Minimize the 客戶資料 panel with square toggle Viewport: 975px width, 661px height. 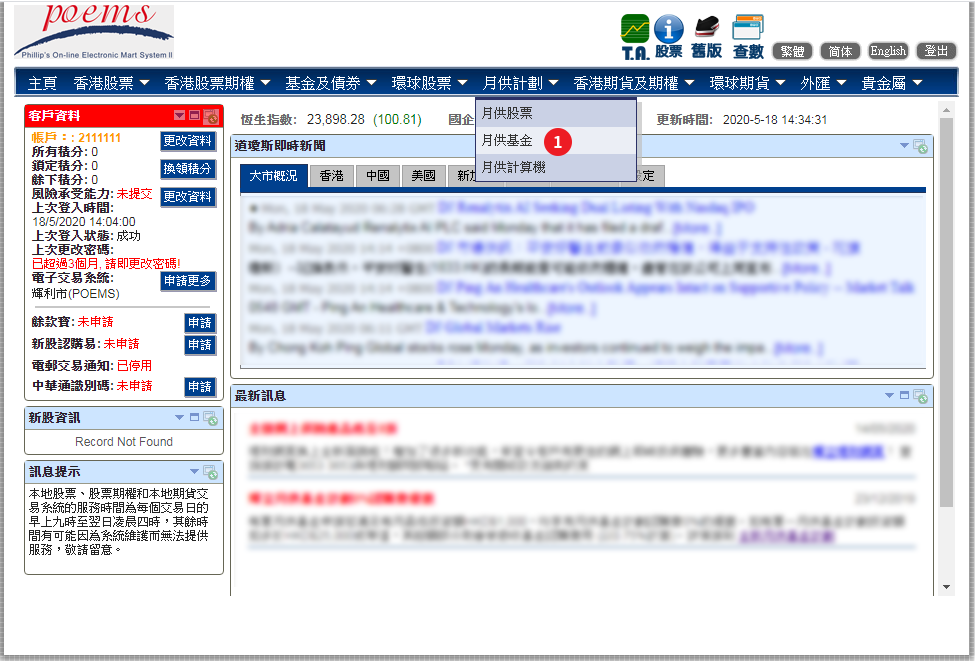pyautogui.click(x=195, y=116)
